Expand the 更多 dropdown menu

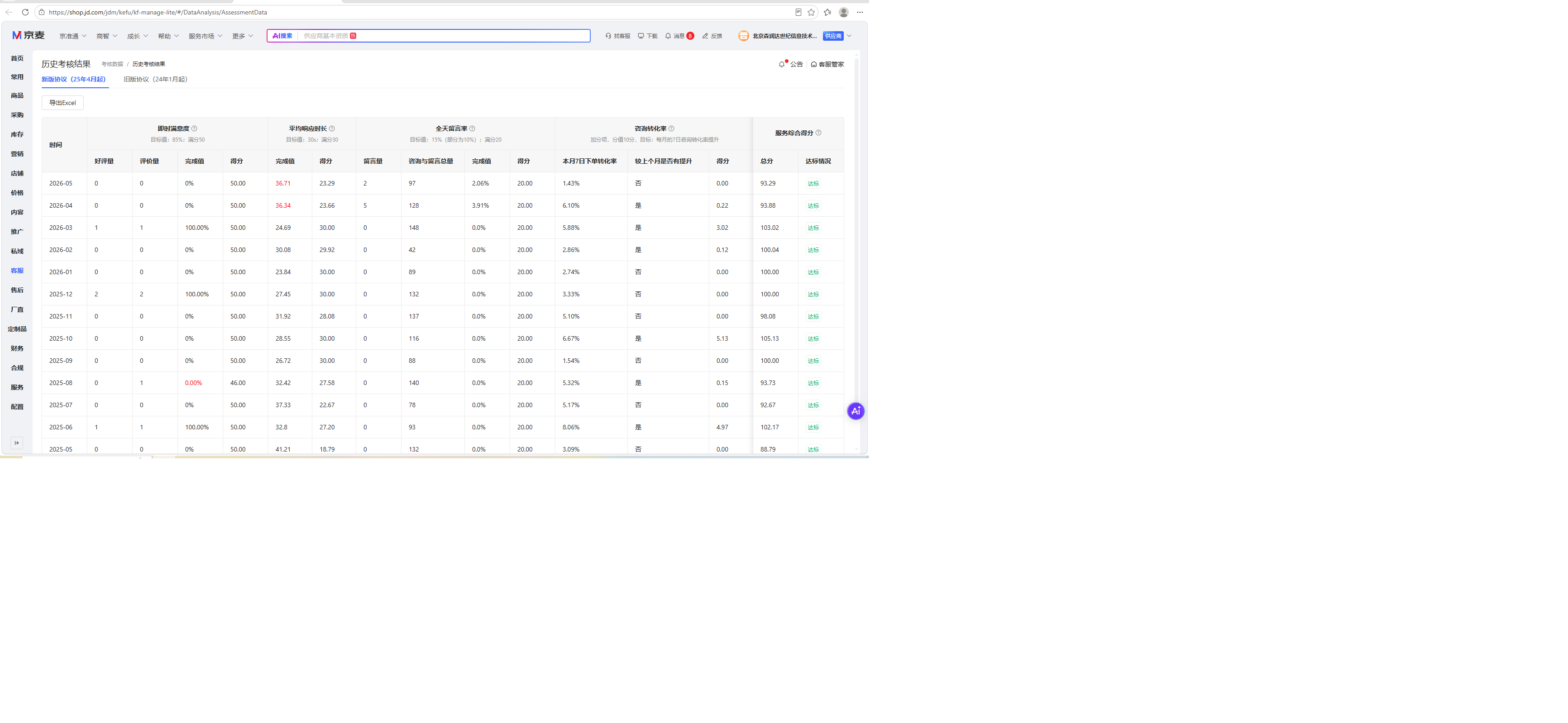coord(243,36)
